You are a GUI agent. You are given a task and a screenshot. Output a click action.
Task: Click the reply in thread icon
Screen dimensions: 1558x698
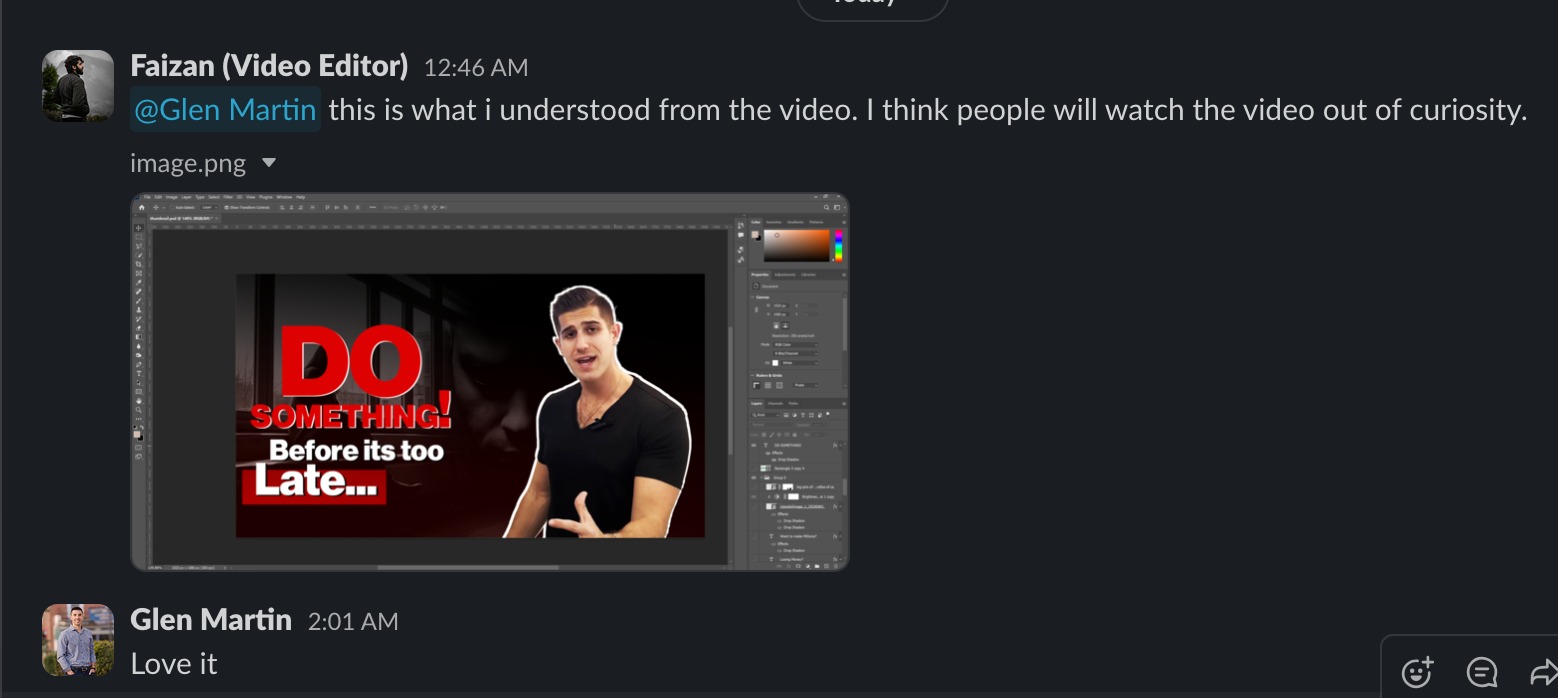coord(1482,672)
